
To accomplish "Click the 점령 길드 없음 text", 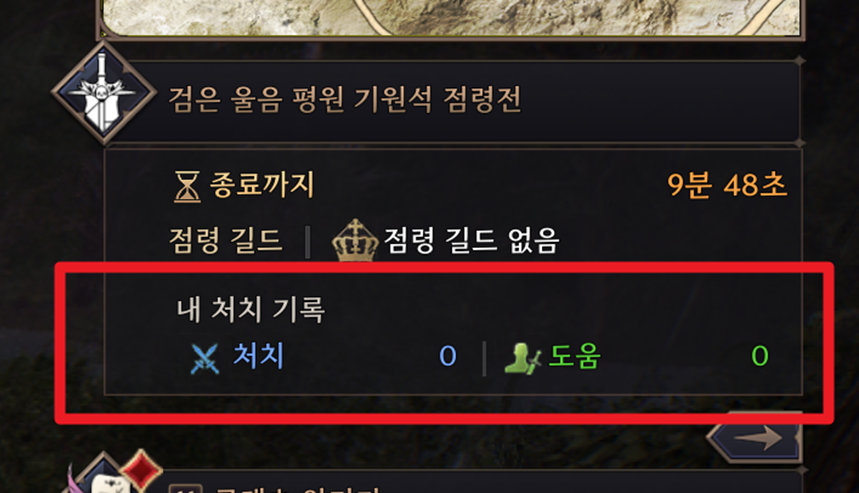I will coord(471,240).
